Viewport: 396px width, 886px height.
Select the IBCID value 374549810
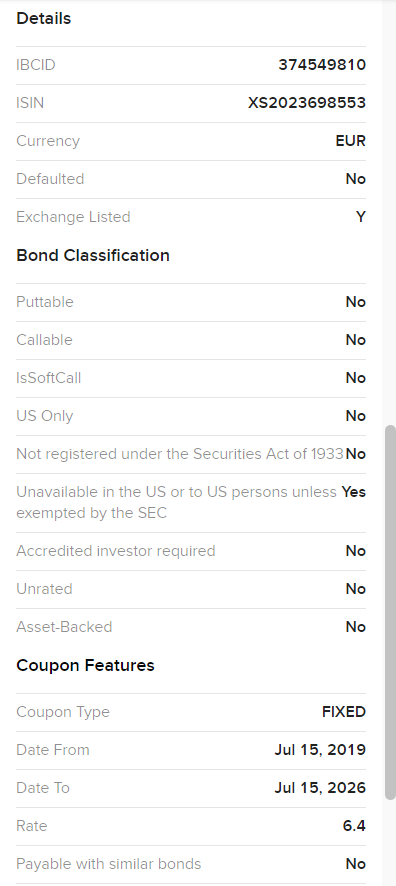point(322,65)
